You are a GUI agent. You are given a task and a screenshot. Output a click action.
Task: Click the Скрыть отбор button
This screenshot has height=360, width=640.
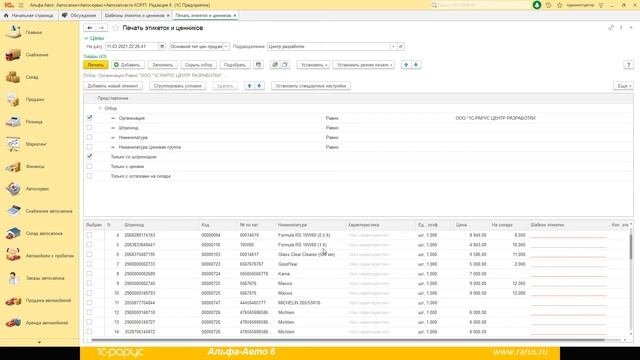(199, 65)
